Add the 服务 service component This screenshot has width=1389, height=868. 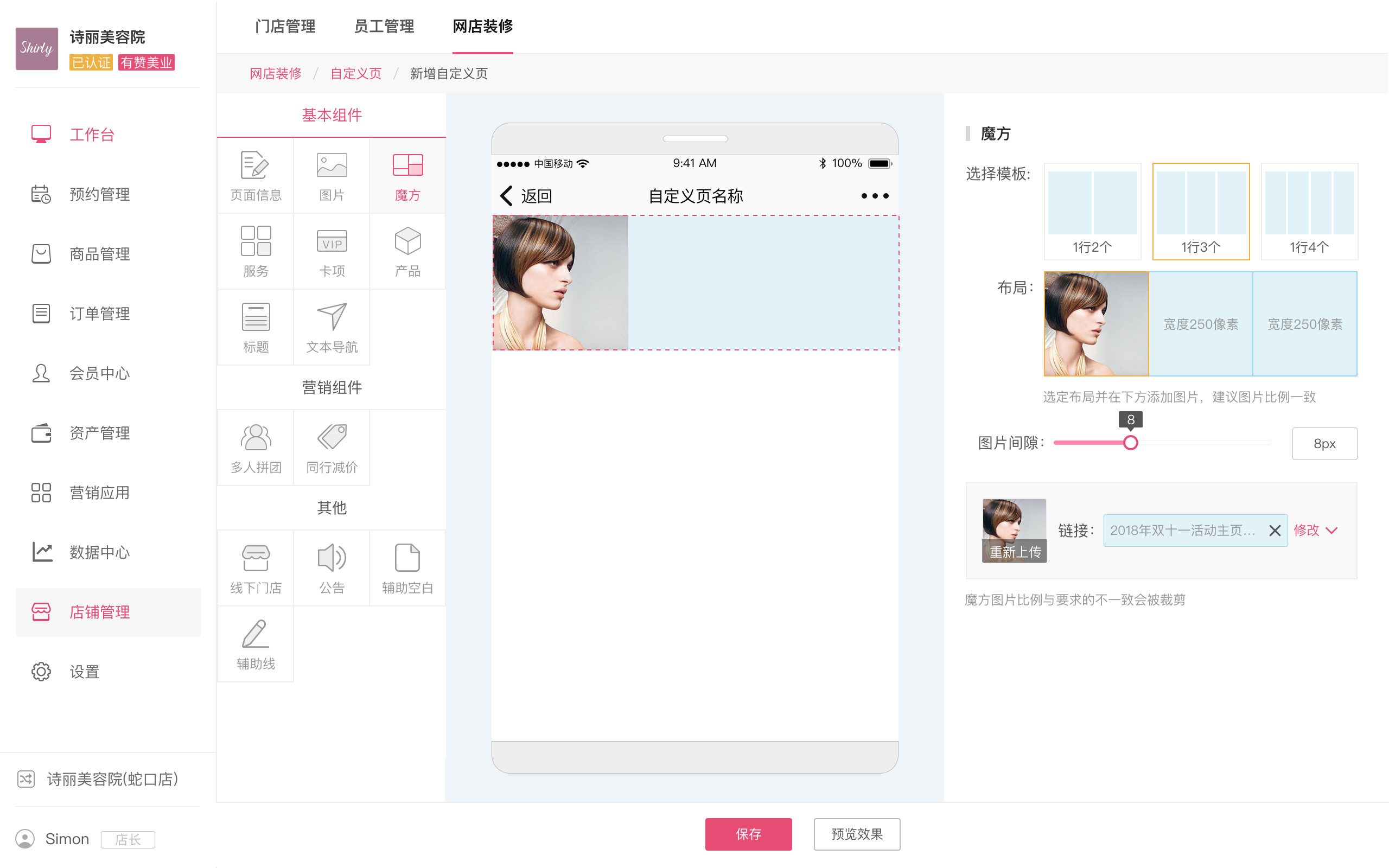point(256,251)
